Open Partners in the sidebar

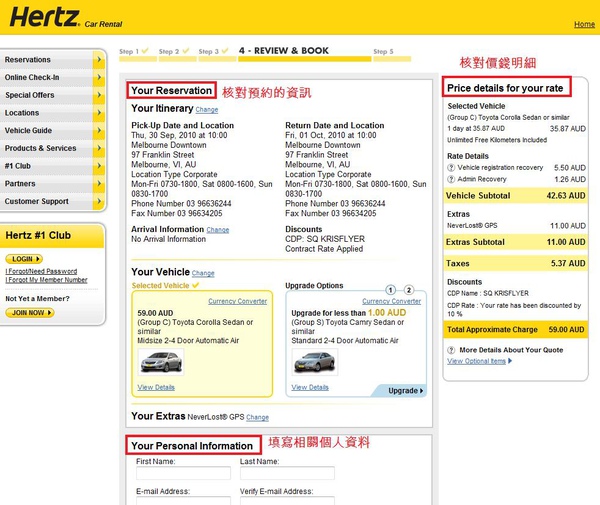20,184
